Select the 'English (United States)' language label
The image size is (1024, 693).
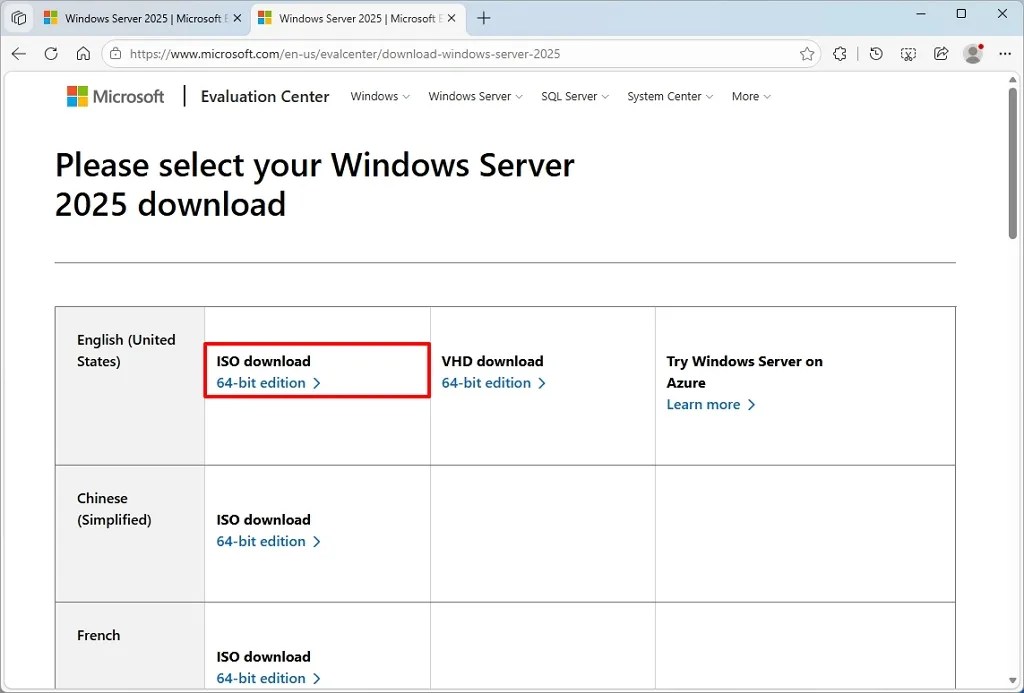tap(126, 350)
